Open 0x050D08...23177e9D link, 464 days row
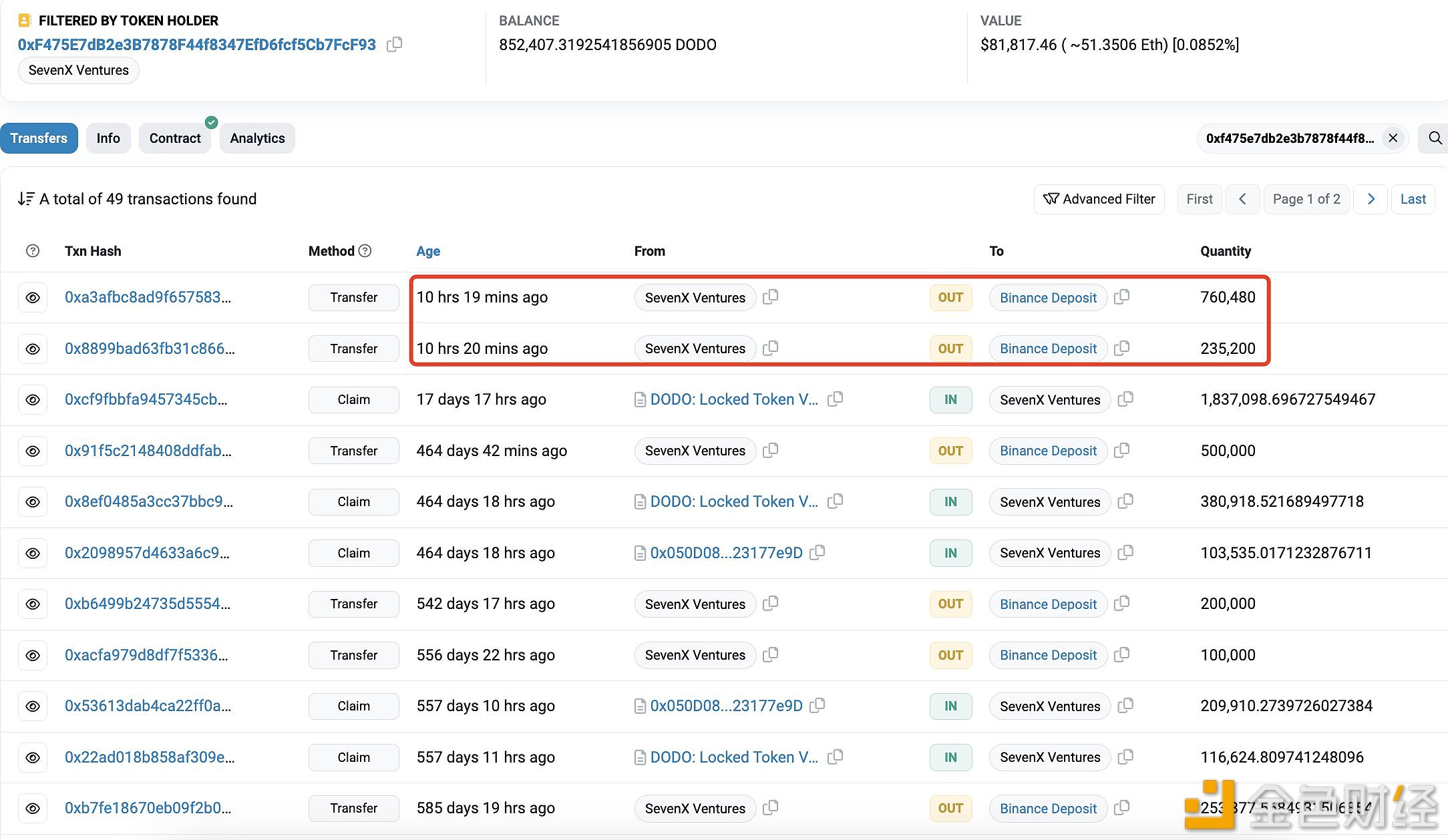 727,553
